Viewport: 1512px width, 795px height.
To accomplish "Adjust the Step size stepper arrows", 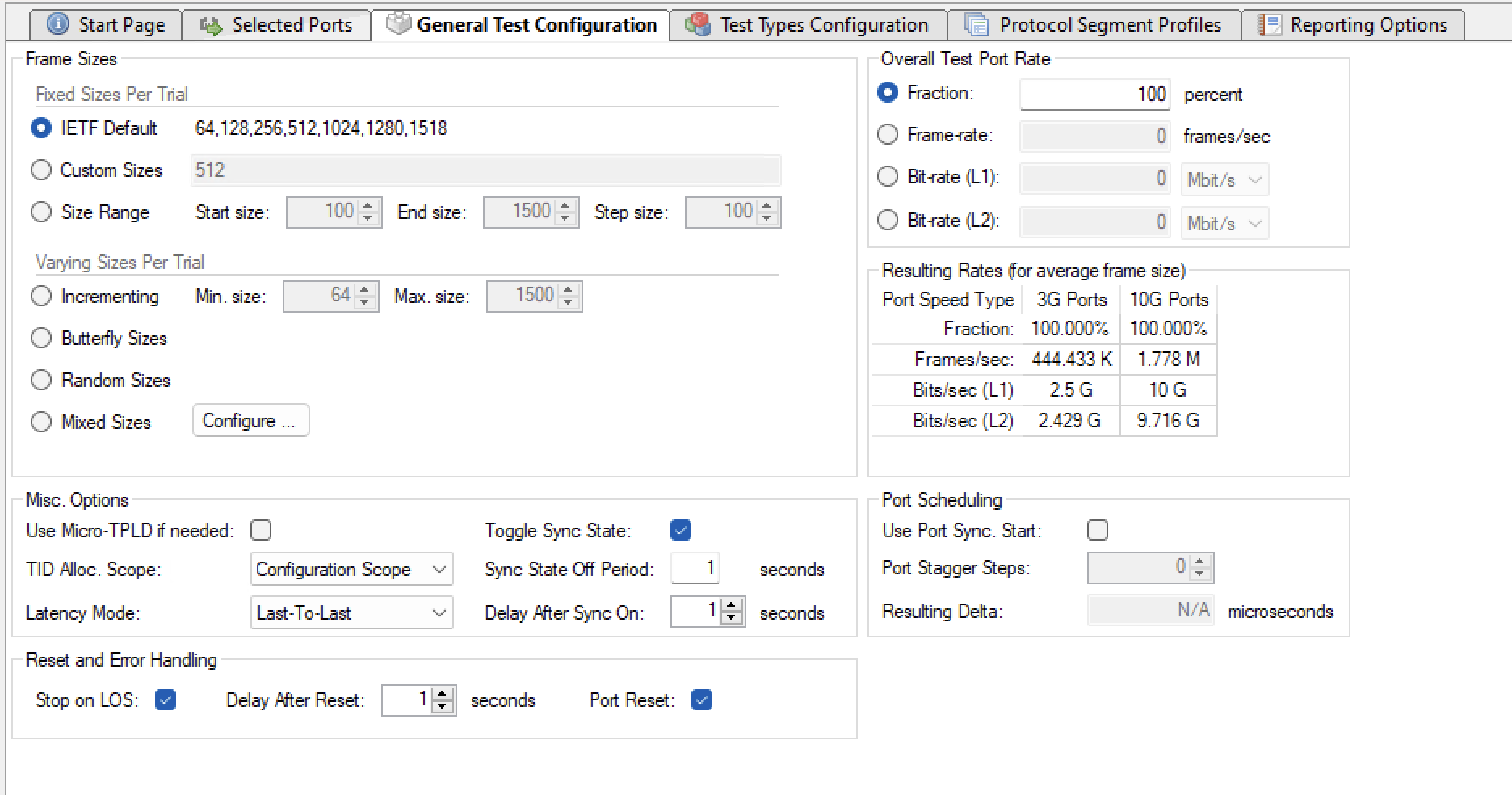I will coord(767,212).
